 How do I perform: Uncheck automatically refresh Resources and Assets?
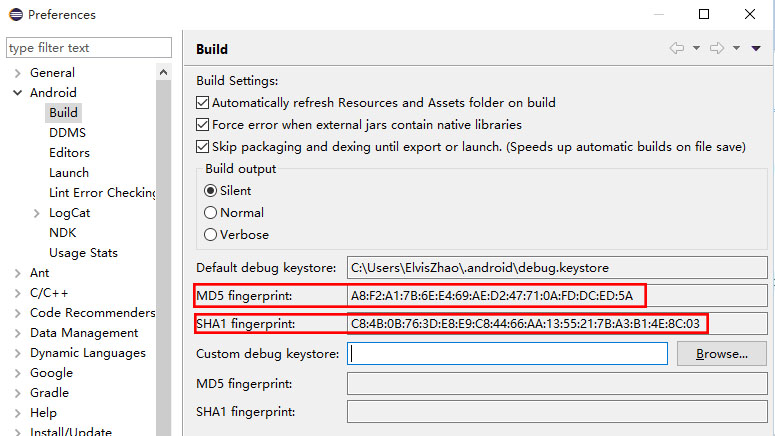(x=202, y=103)
